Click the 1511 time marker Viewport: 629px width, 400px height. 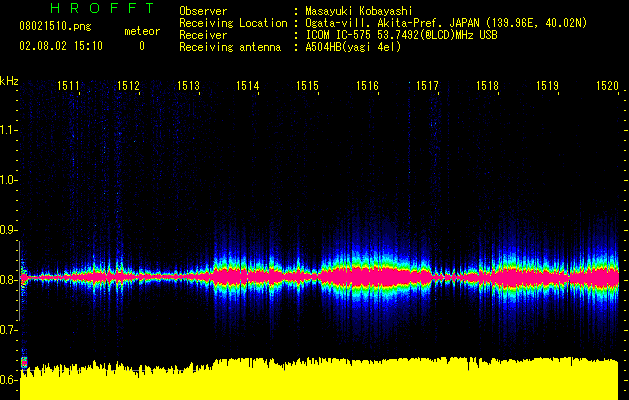[x=68, y=86]
